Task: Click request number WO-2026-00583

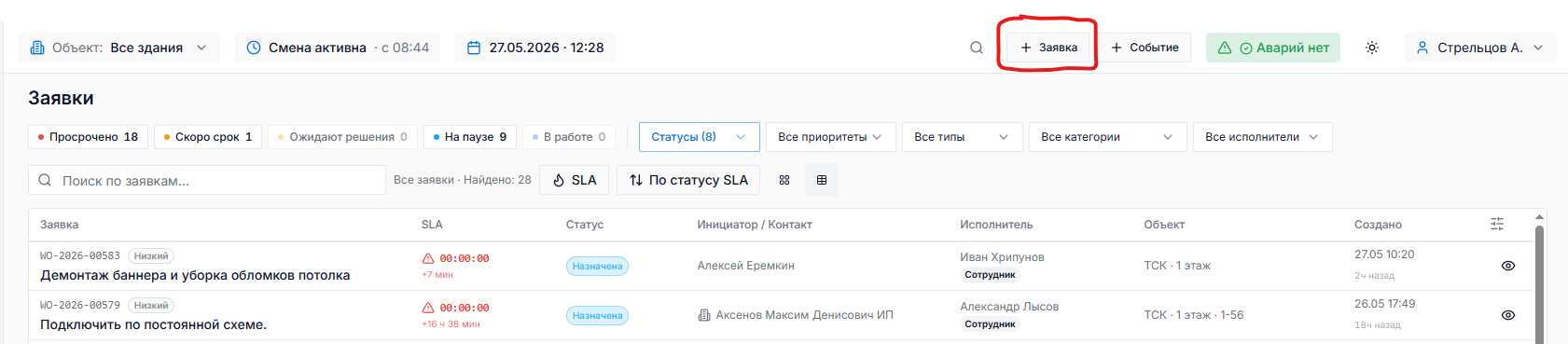Action: tap(80, 255)
